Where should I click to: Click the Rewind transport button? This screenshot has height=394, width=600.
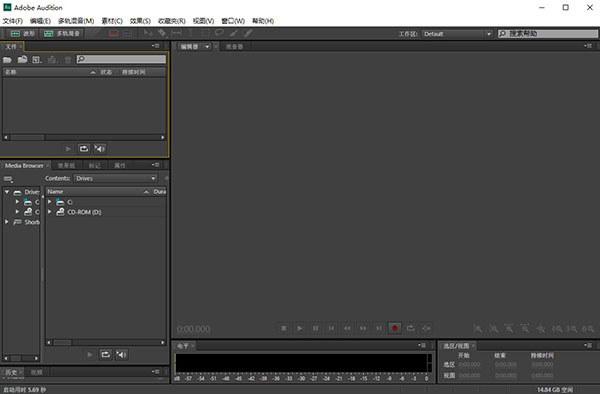[347, 328]
